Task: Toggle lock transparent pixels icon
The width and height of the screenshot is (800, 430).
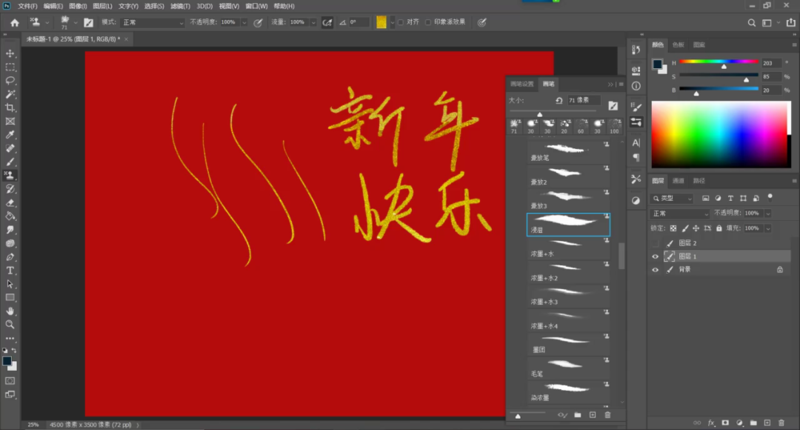Action: click(673, 228)
